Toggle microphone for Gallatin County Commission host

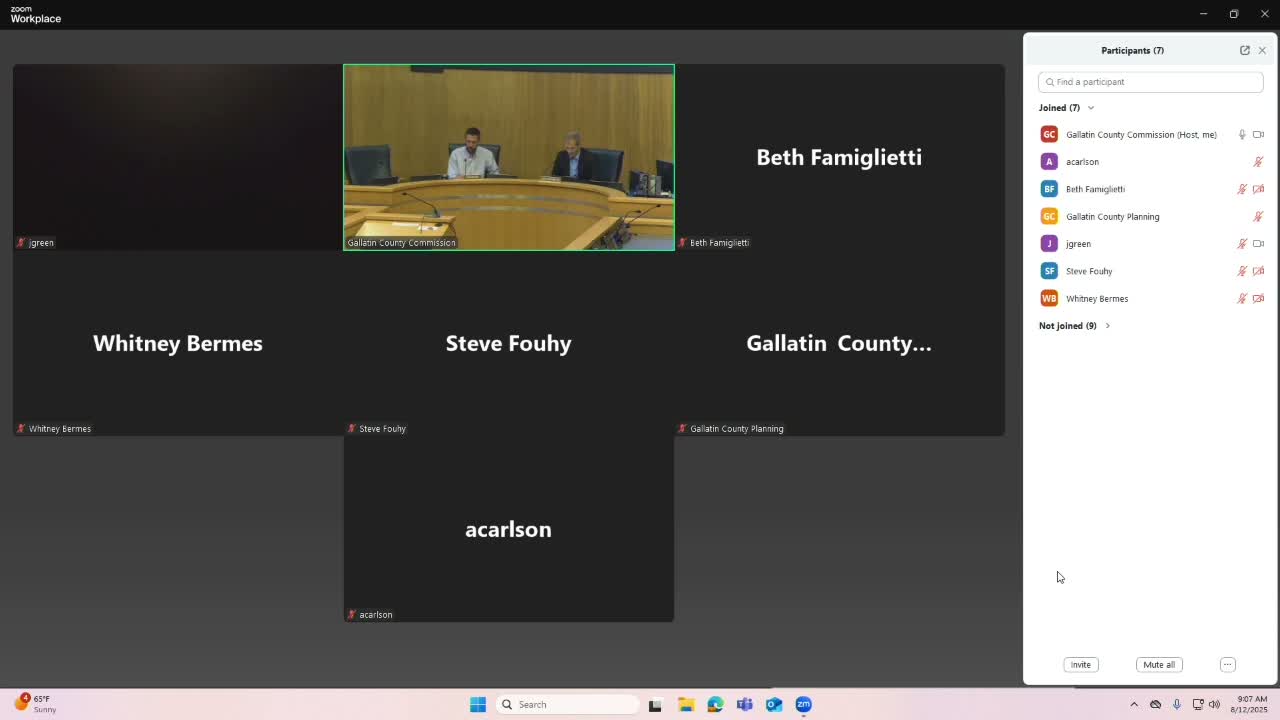coord(1242,134)
